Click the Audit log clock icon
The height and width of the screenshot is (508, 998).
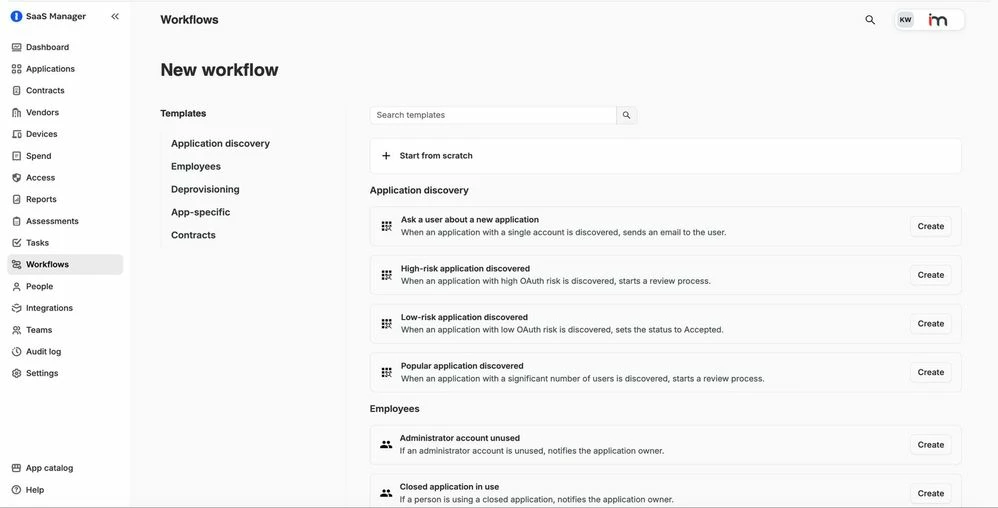(17, 351)
